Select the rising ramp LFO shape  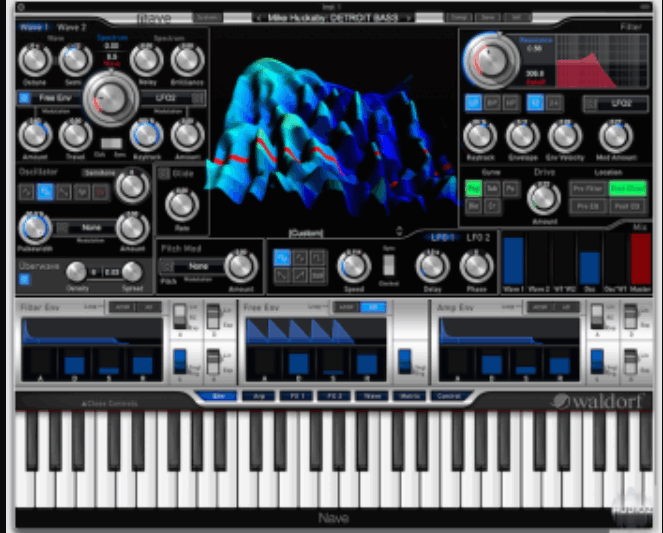300,276
